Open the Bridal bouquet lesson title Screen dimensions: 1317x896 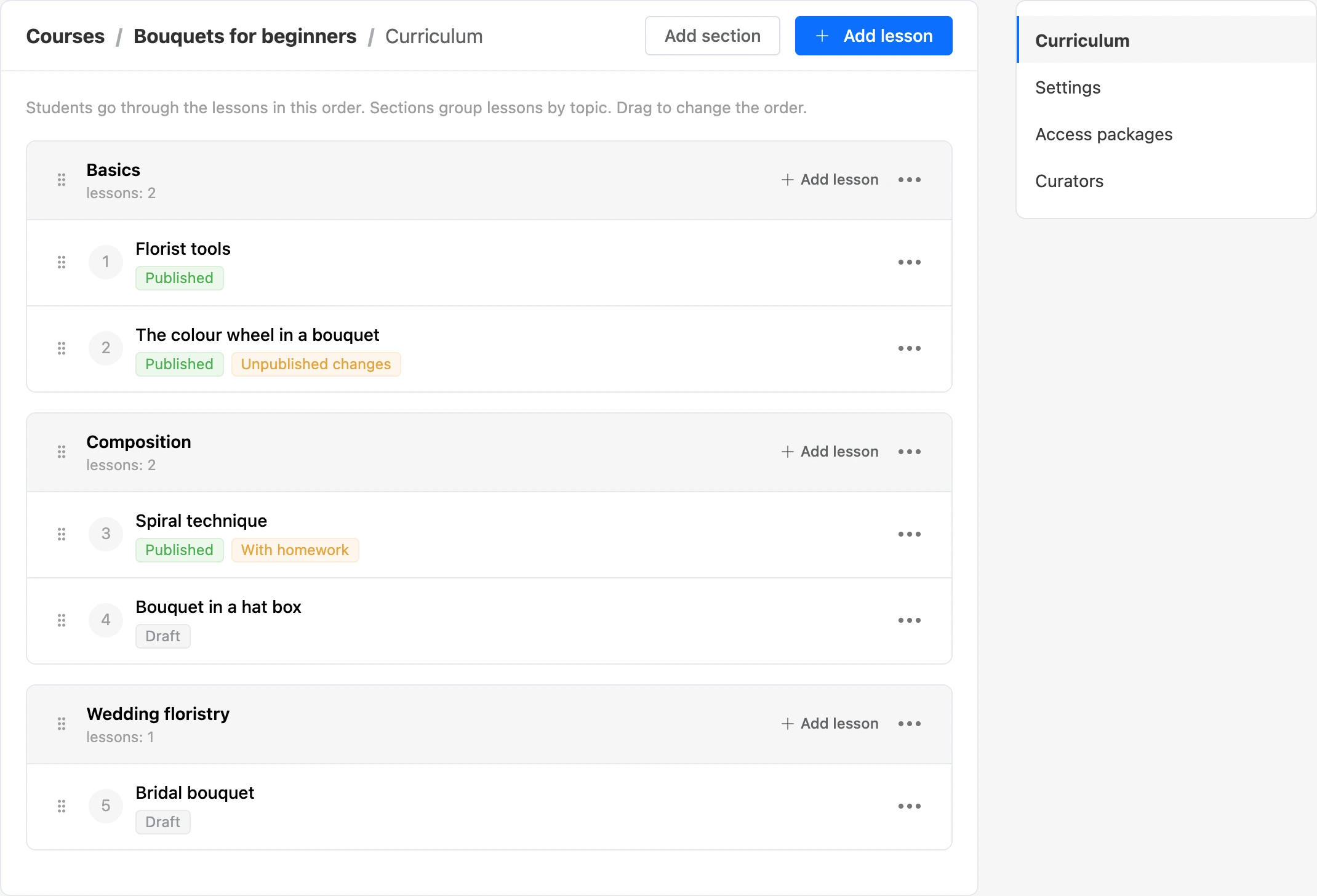tap(194, 793)
